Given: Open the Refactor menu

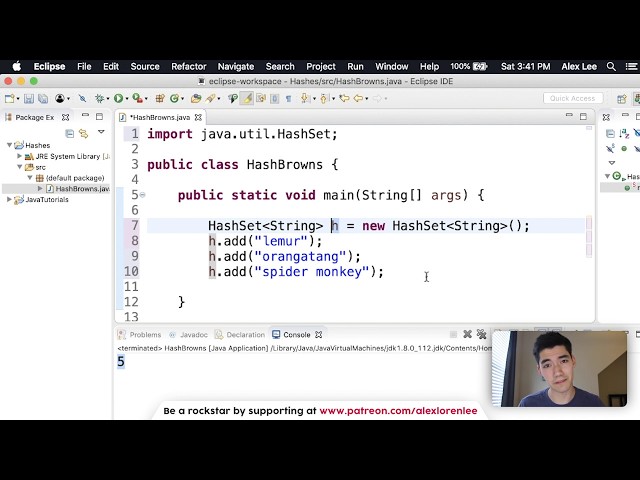Looking at the screenshot, I should [x=189, y=66].
